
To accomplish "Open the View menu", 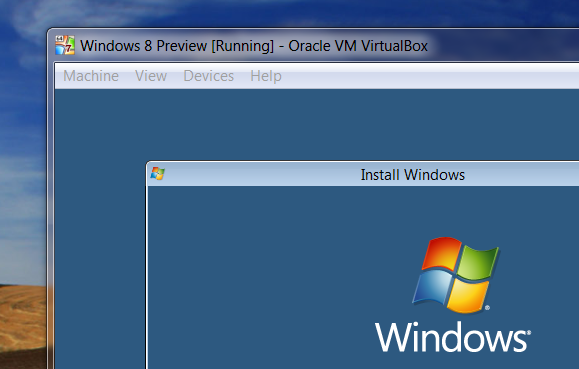I will pyautogui.click(x=151, y=76).
